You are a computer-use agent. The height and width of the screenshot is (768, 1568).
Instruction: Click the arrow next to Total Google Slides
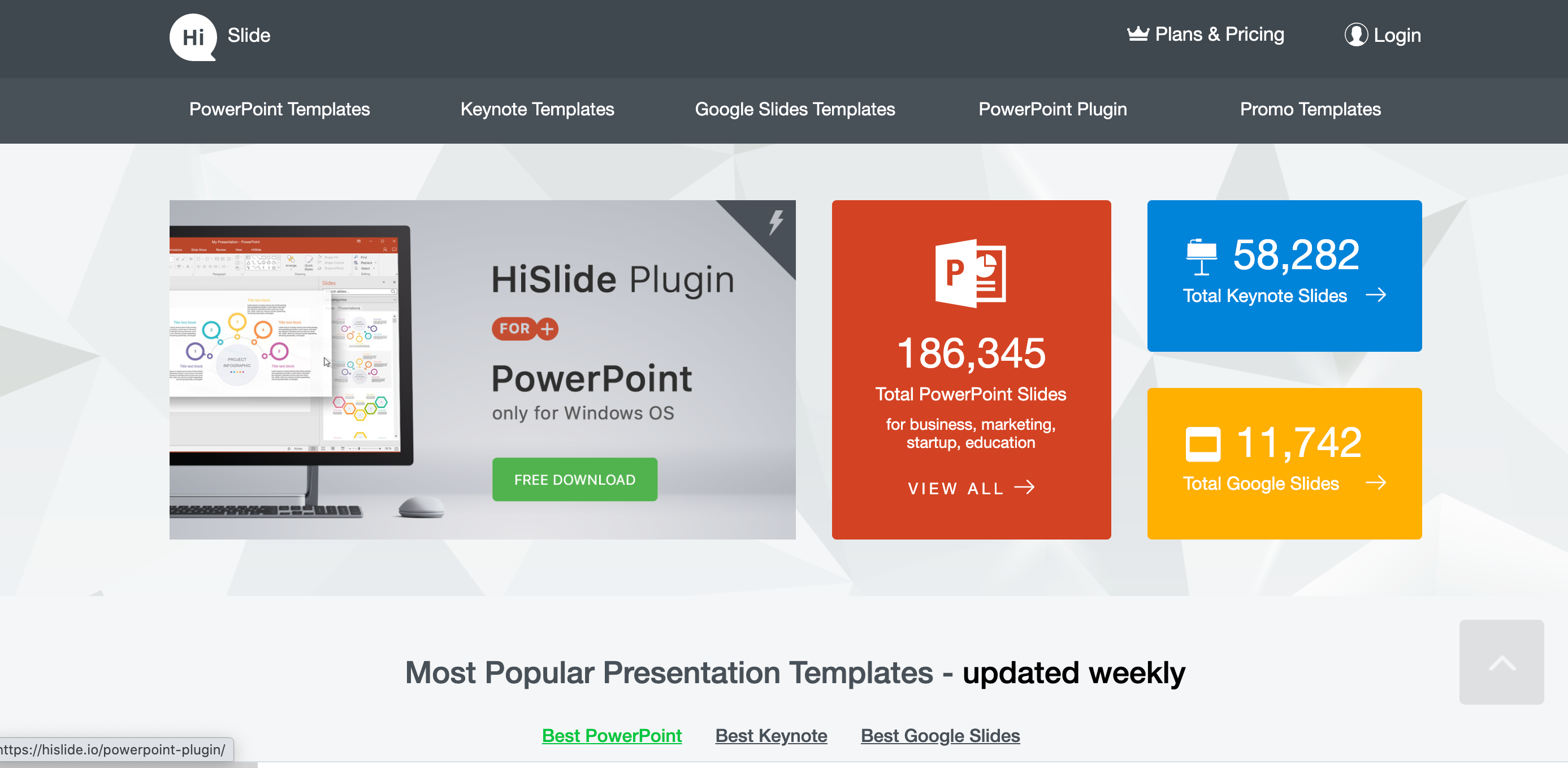point(1376,483)
